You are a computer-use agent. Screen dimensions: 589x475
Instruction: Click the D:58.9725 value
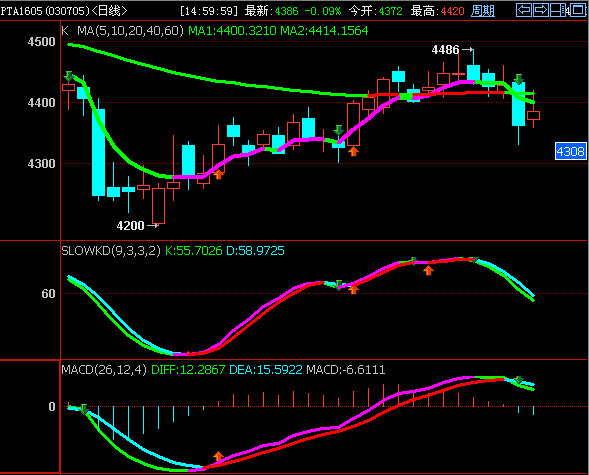tap(255, 250)
